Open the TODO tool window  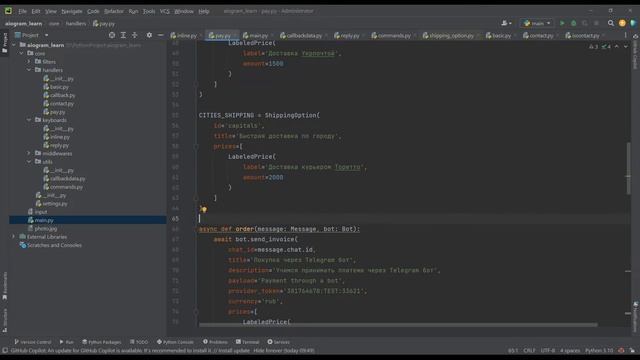tap(139, 342)
